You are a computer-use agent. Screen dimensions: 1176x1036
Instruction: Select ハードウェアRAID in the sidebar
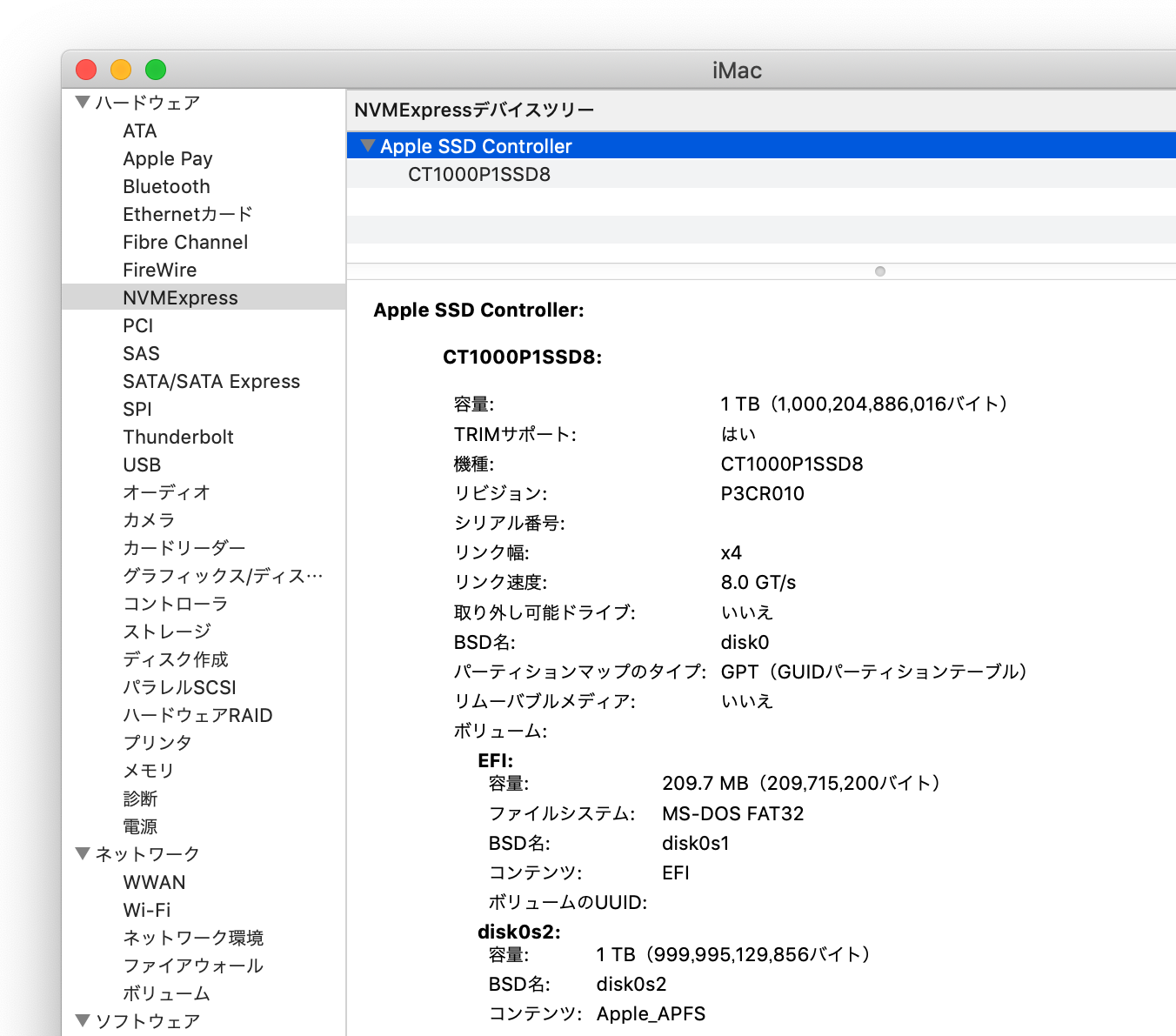(197, 715)
